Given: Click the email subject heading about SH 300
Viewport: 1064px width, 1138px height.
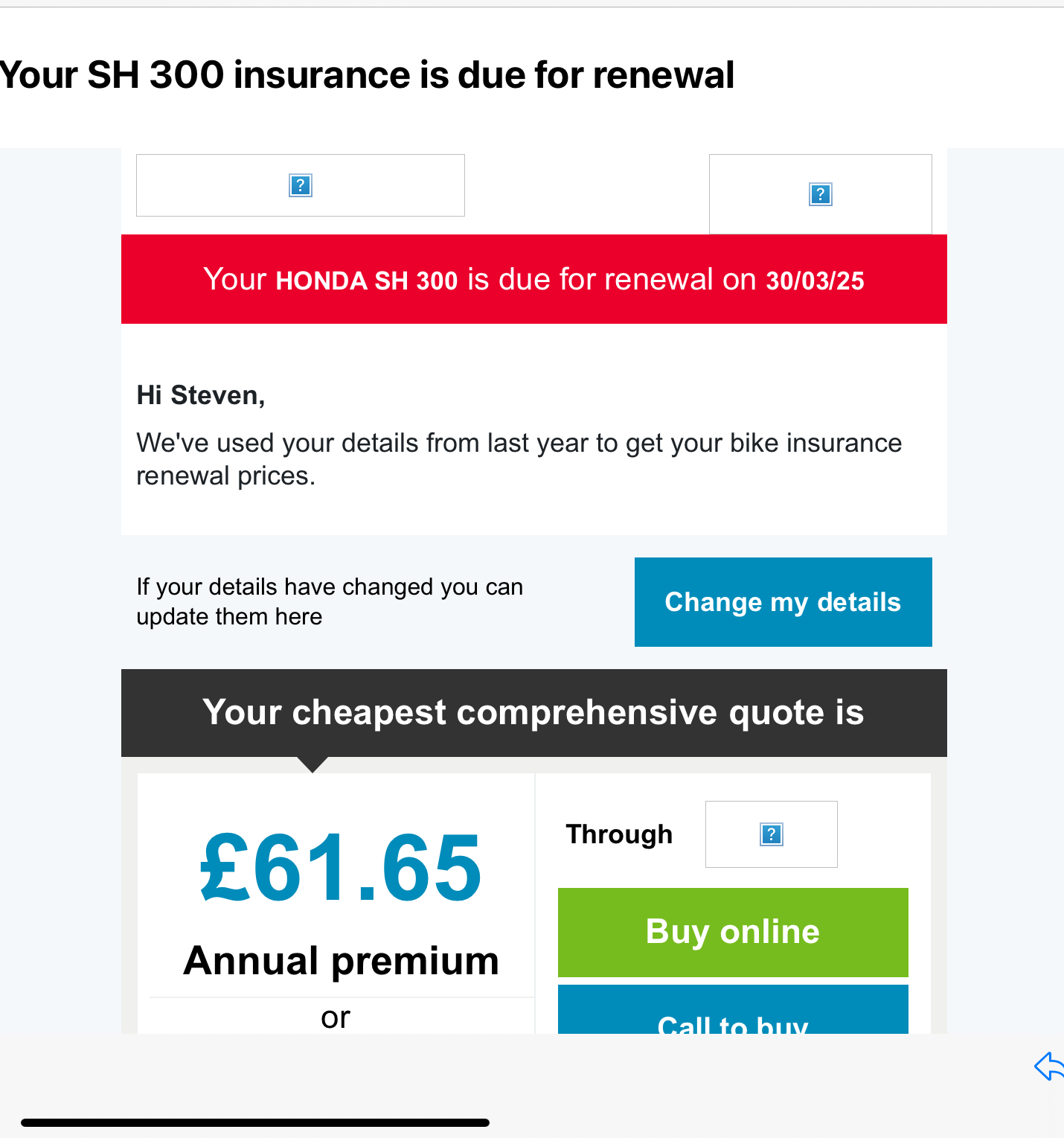Looking at the screenshot, I should [x=367, y=75].
